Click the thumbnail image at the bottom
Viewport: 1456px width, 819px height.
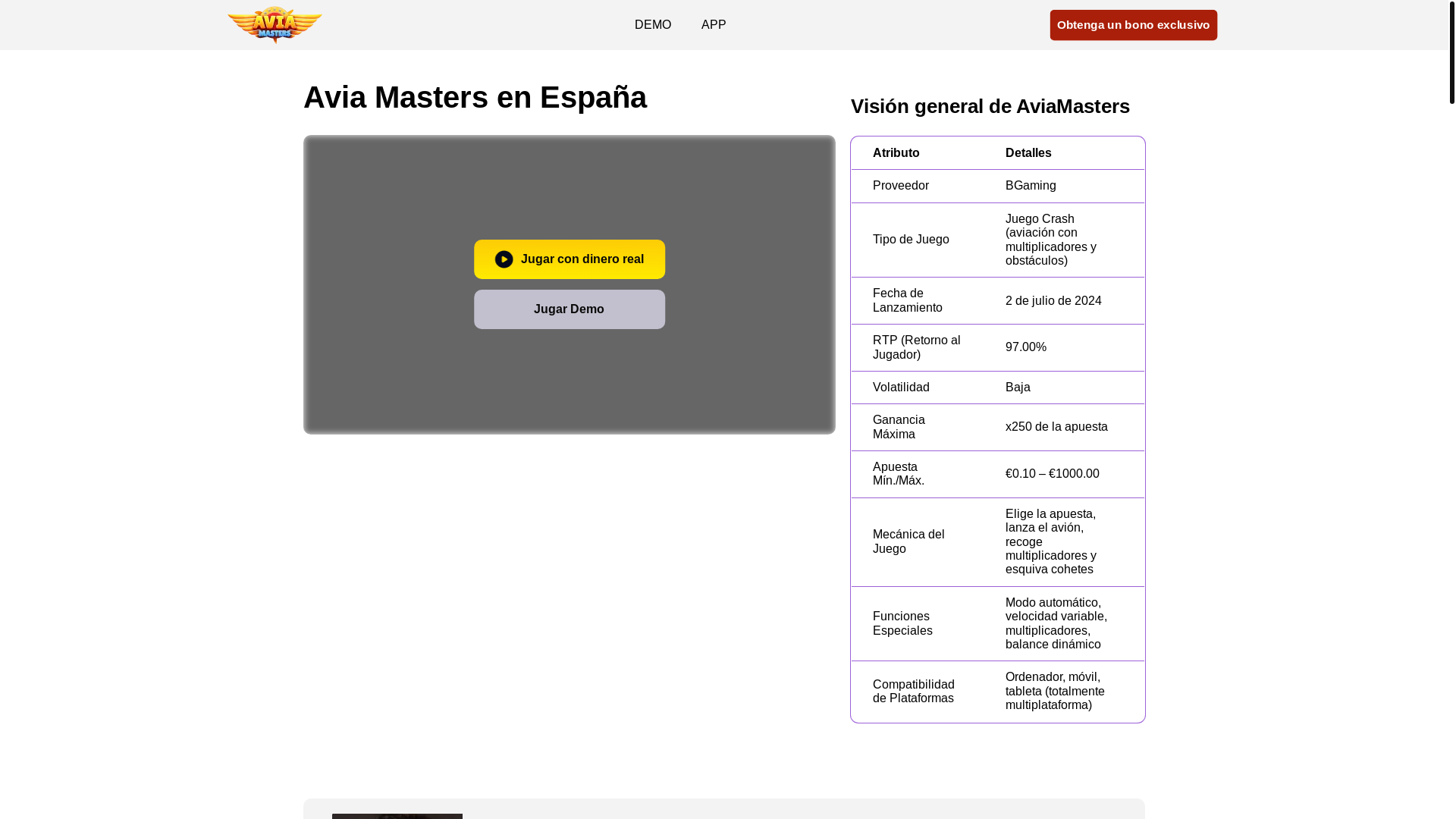[397, 817]
